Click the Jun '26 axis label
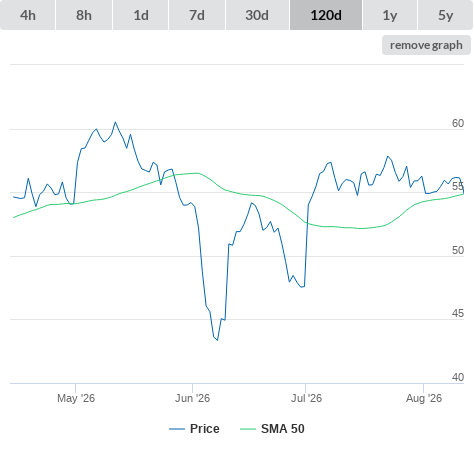Screen dimensions: 474x455 [192, 398]
